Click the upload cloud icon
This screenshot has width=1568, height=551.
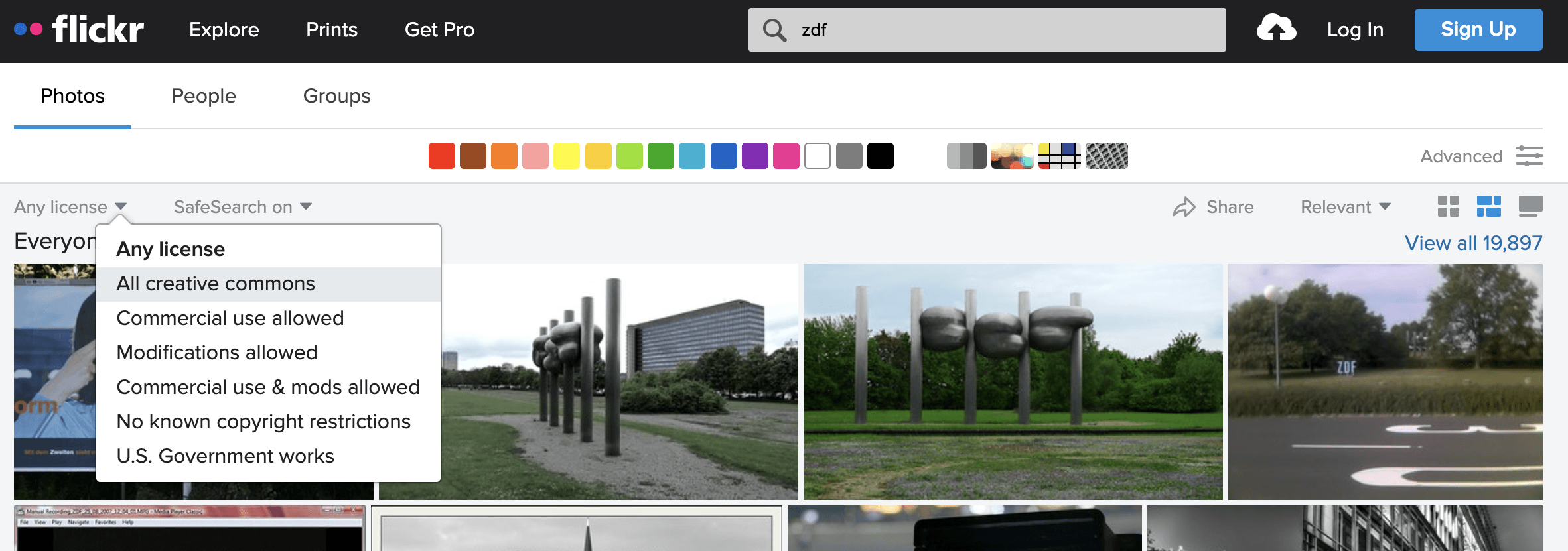coord(1275,29)
